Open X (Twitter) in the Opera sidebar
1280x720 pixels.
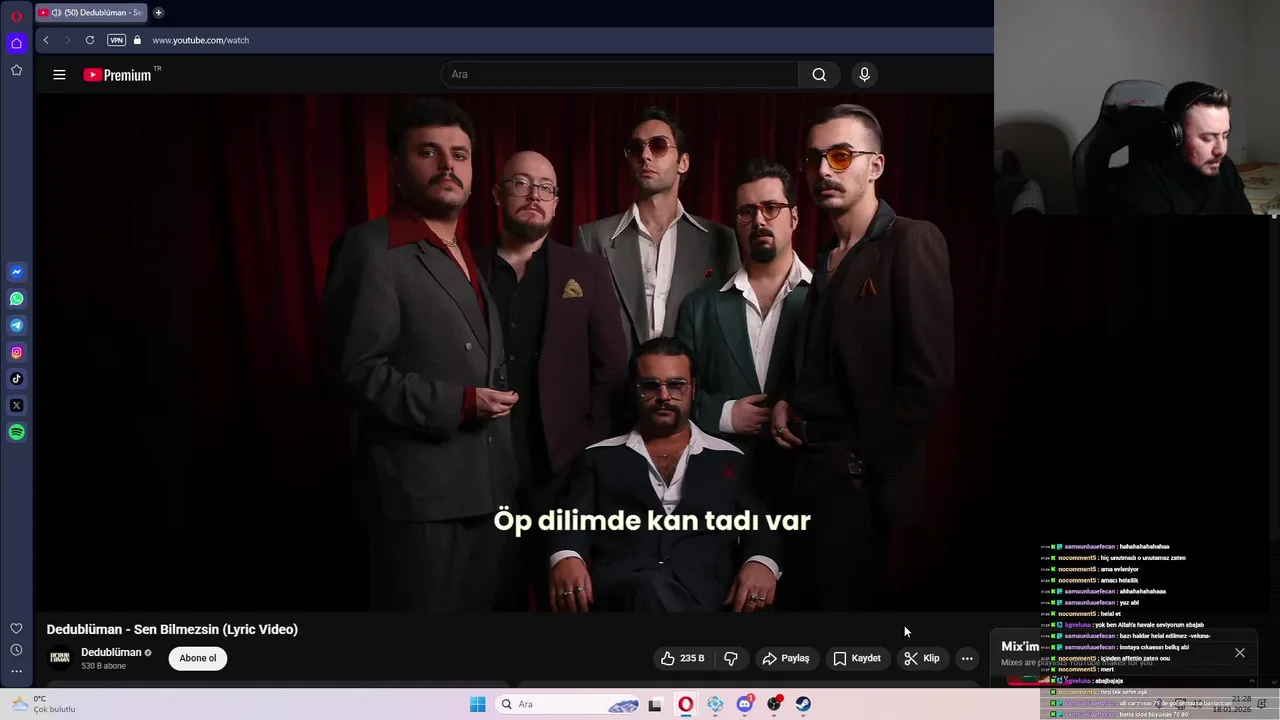coord(17,406)
